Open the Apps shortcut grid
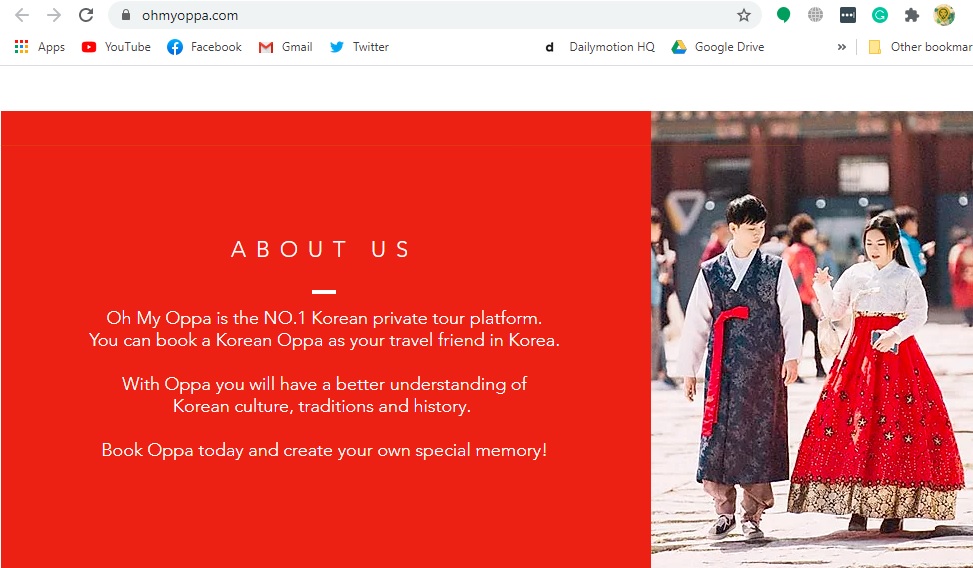 pyautogui.click(x=40, y=47)
